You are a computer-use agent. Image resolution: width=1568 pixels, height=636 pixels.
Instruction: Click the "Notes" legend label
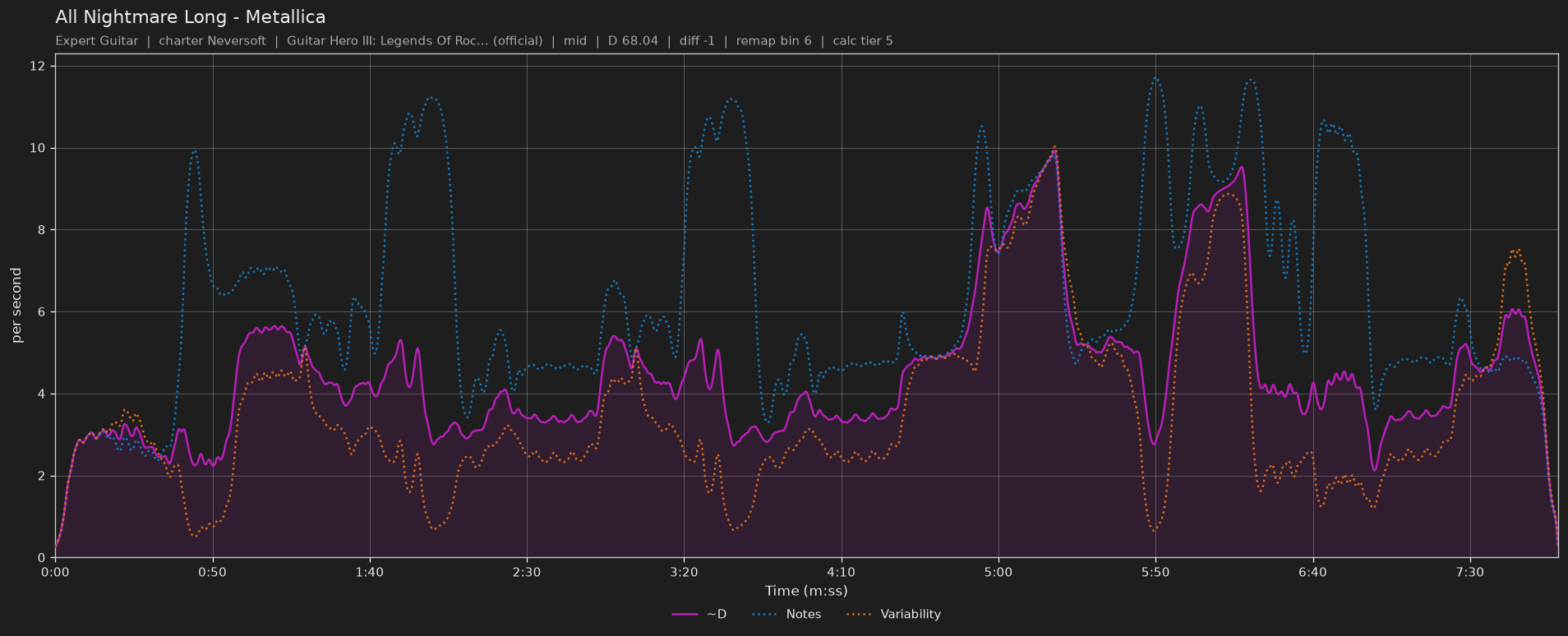804,615
